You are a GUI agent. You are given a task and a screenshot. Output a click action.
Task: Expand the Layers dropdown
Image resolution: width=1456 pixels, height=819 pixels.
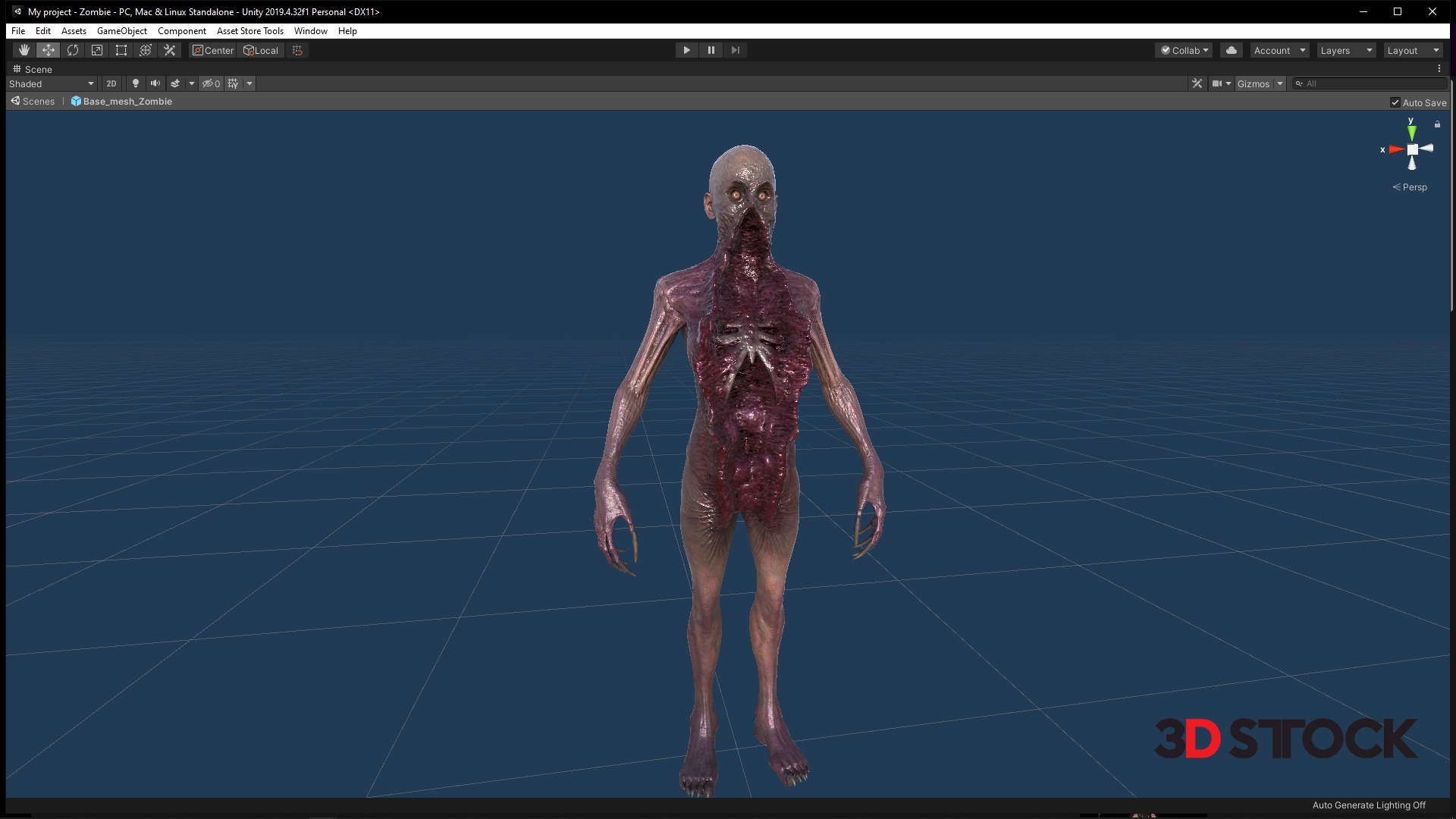[1346, 50]
